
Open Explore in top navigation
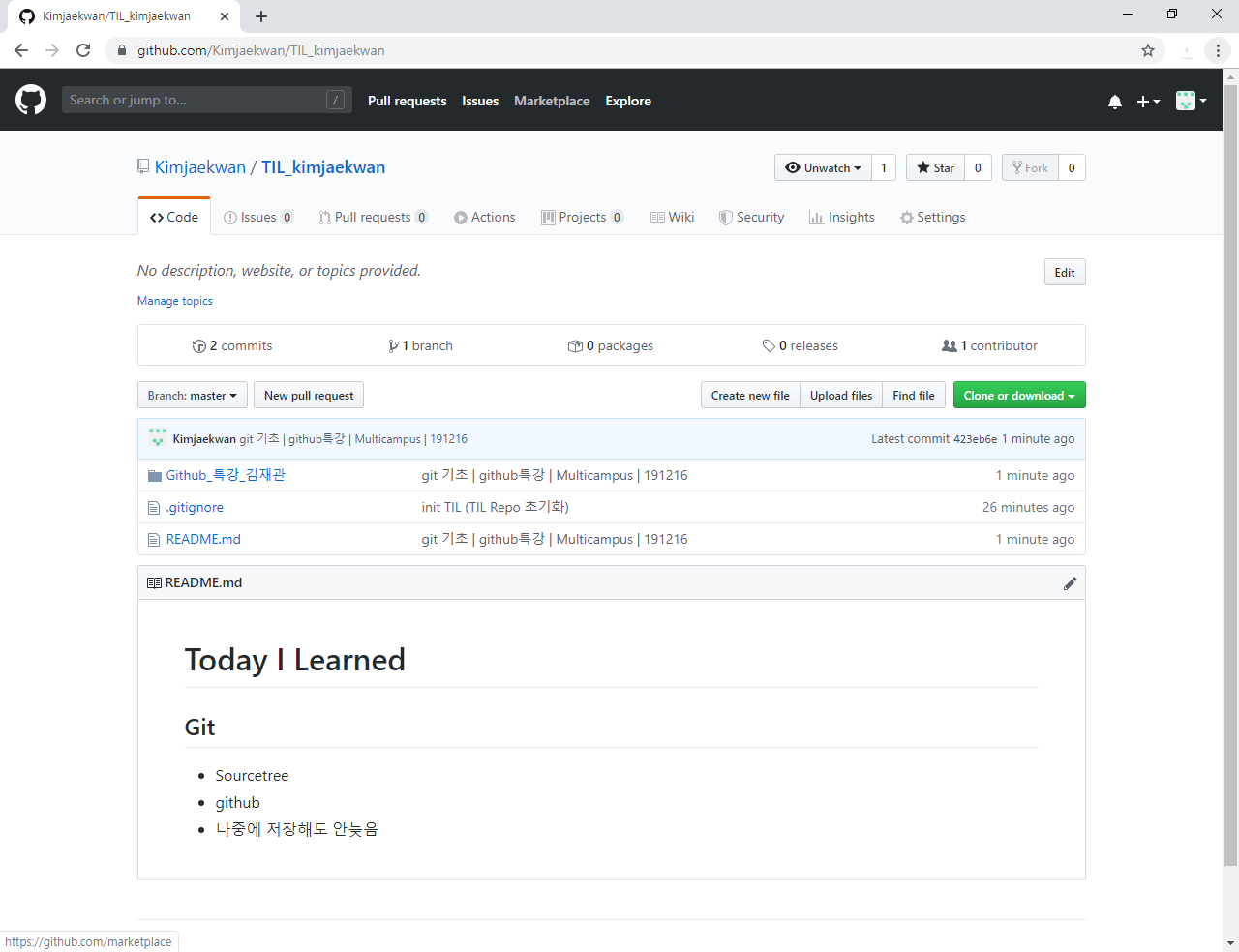[x=628, y=101]
